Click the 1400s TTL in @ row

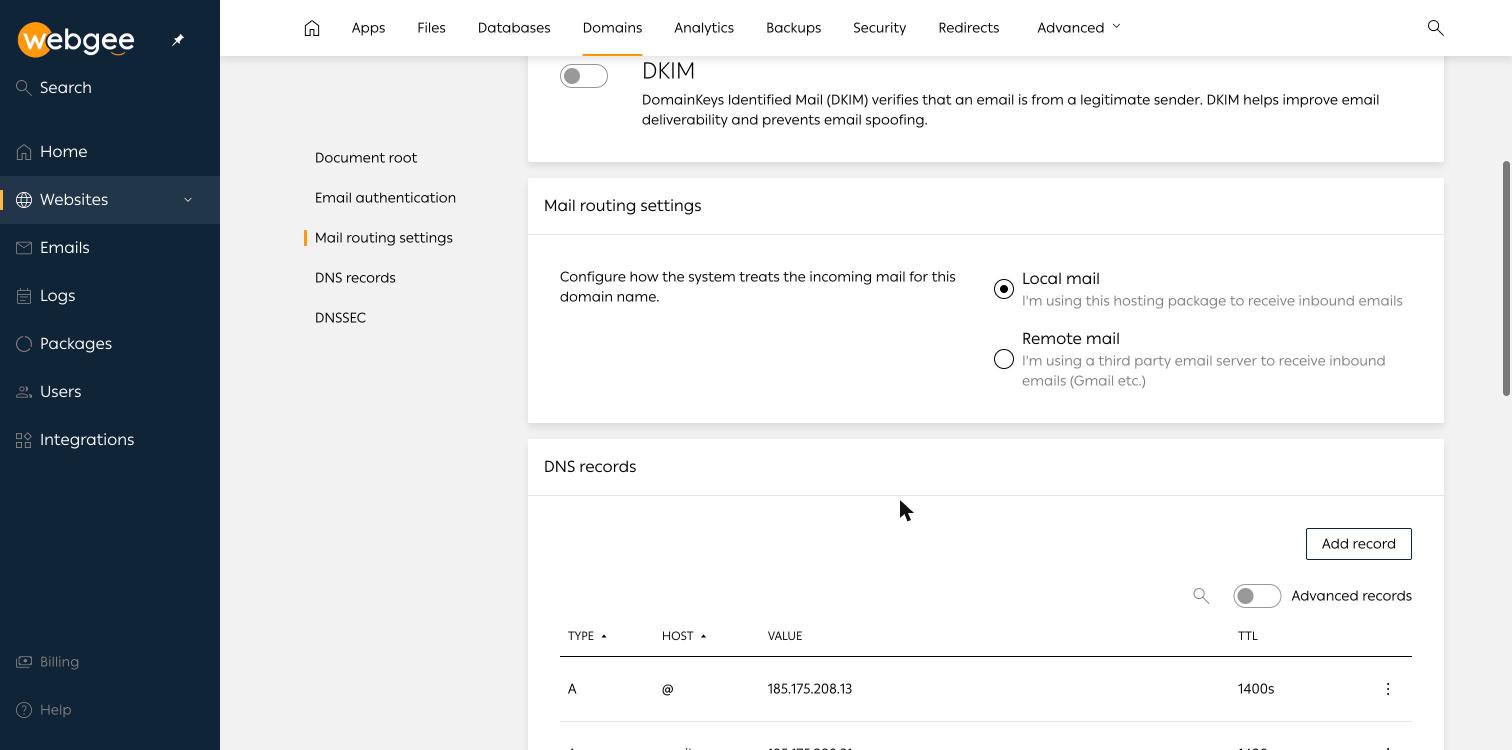1256,689
